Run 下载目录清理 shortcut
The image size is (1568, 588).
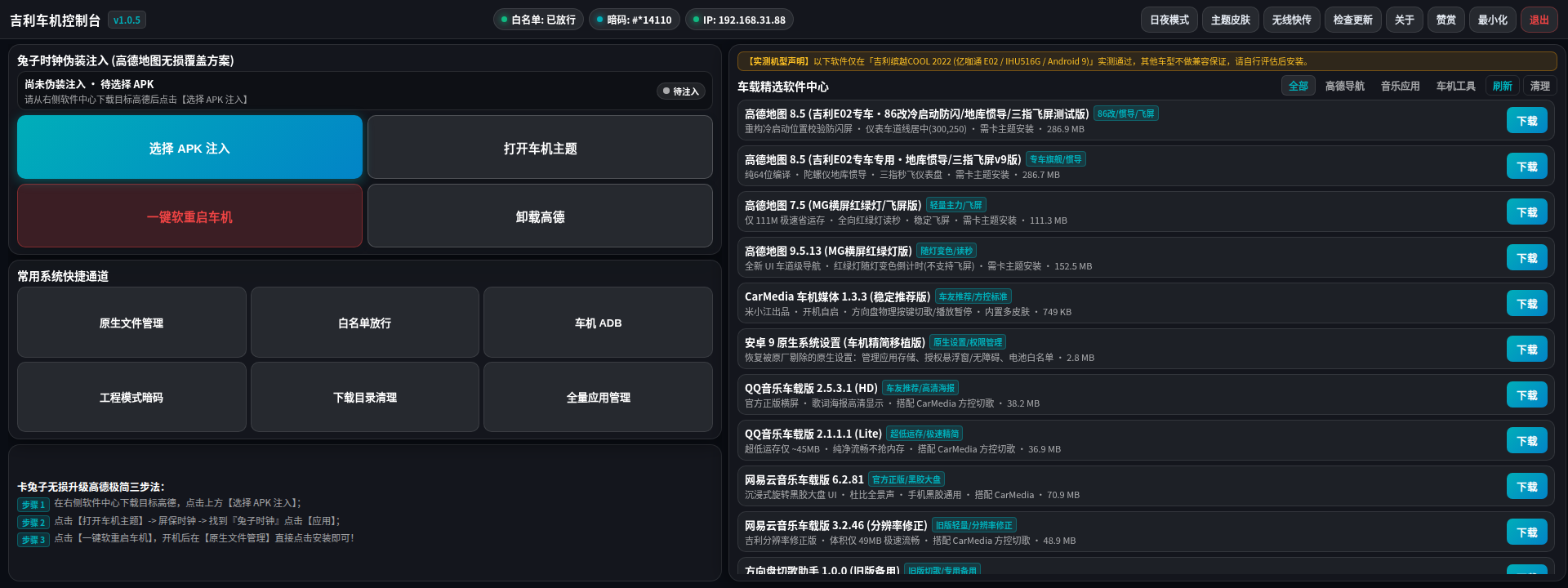tap(365, 397)
